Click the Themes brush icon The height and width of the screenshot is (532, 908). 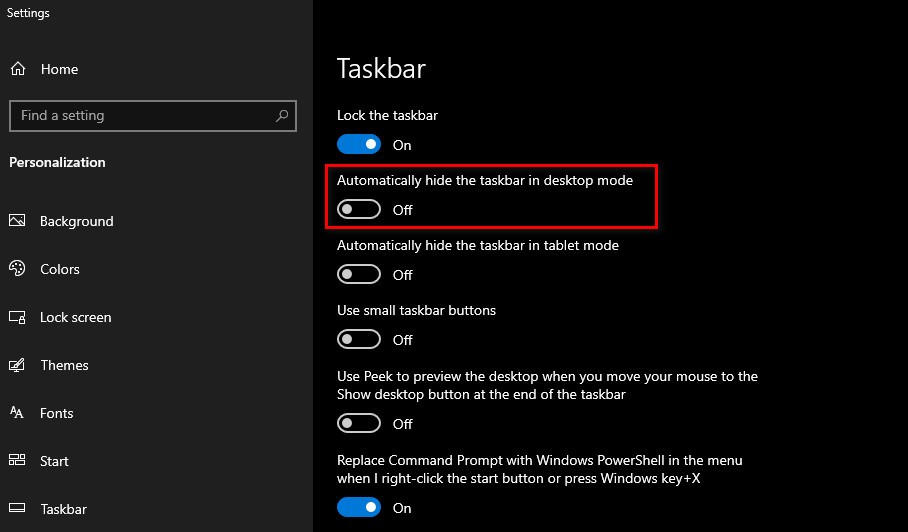click(x=17, y=365)
